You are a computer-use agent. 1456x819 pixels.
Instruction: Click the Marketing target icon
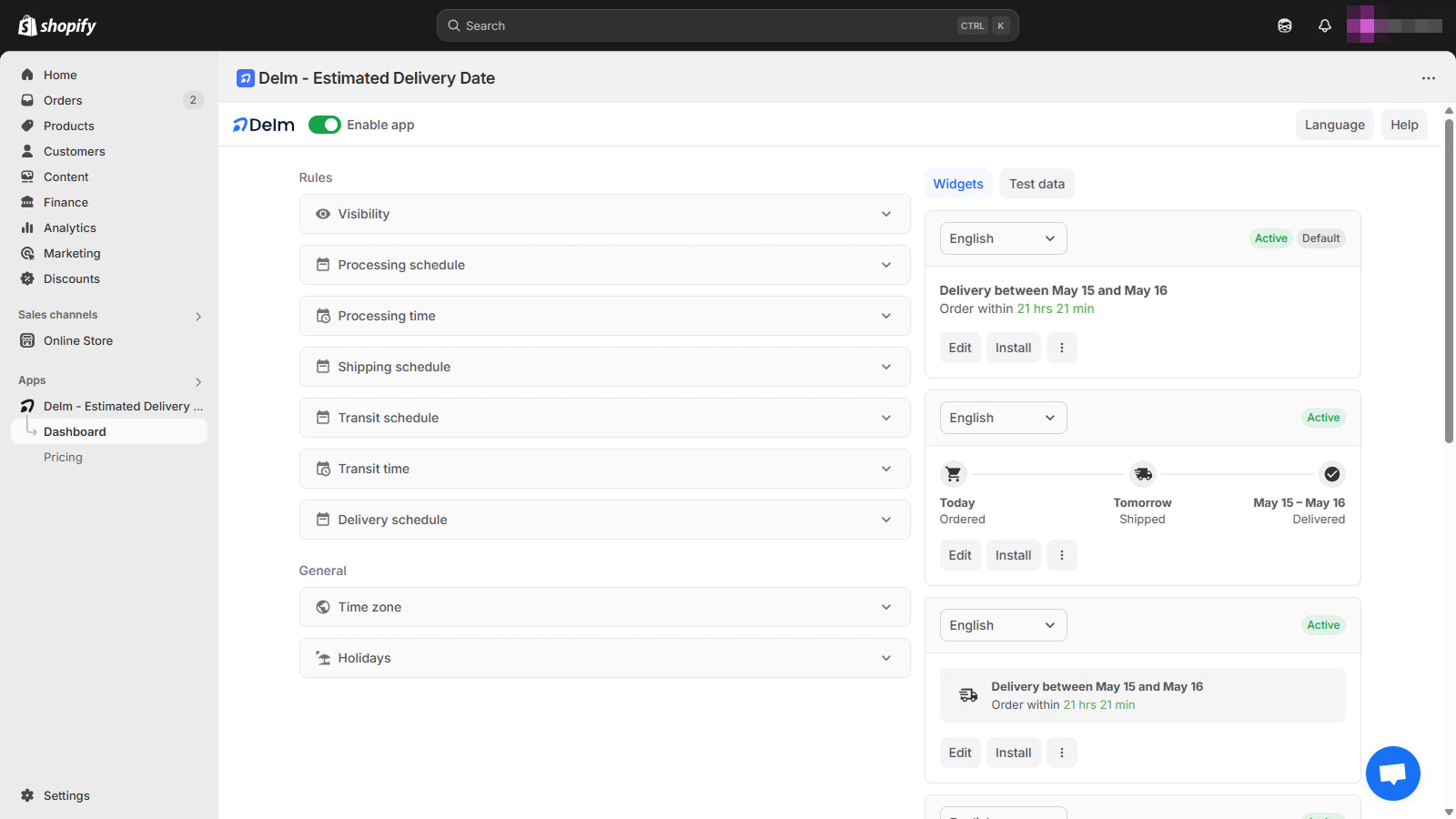[x=27, y=253]
